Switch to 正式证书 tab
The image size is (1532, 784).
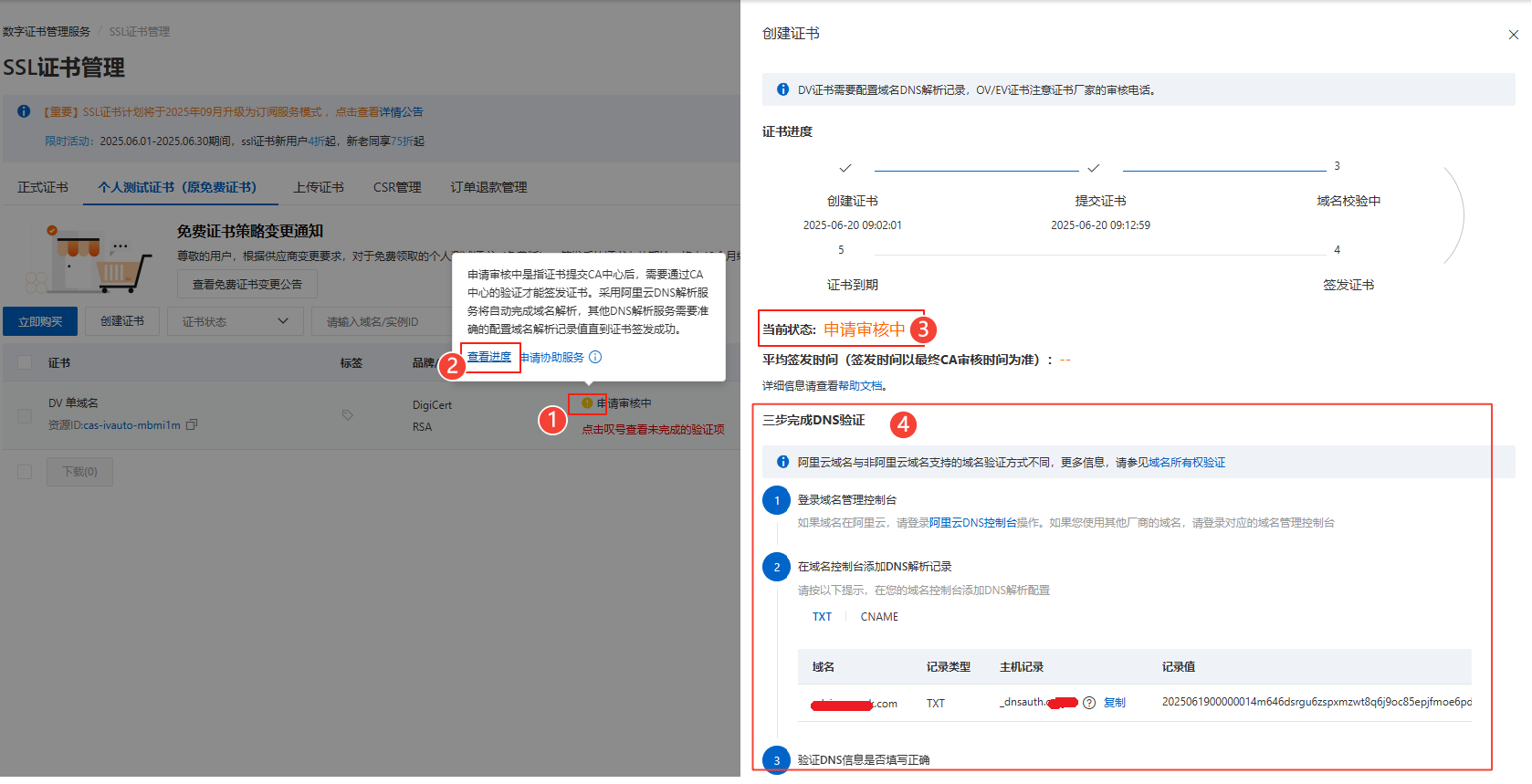pos(43,187)
